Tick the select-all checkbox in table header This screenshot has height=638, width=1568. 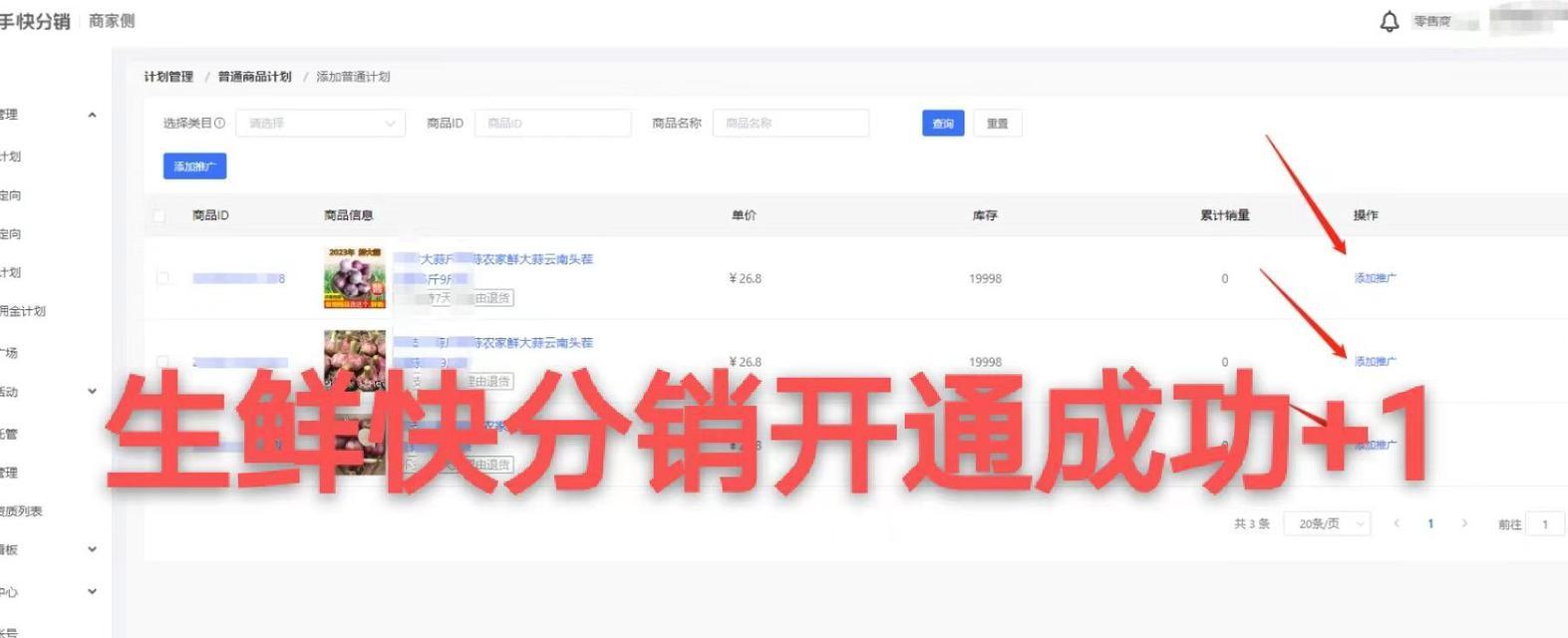pos(159,215)
